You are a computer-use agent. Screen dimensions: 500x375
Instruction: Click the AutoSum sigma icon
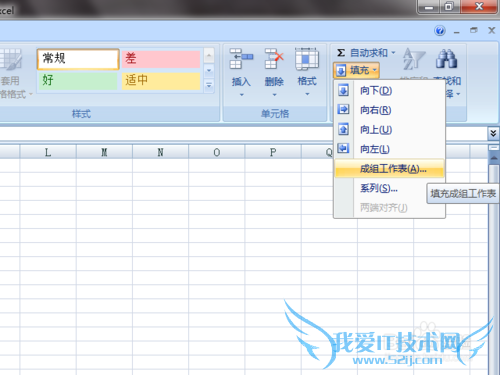pos(341,53)
